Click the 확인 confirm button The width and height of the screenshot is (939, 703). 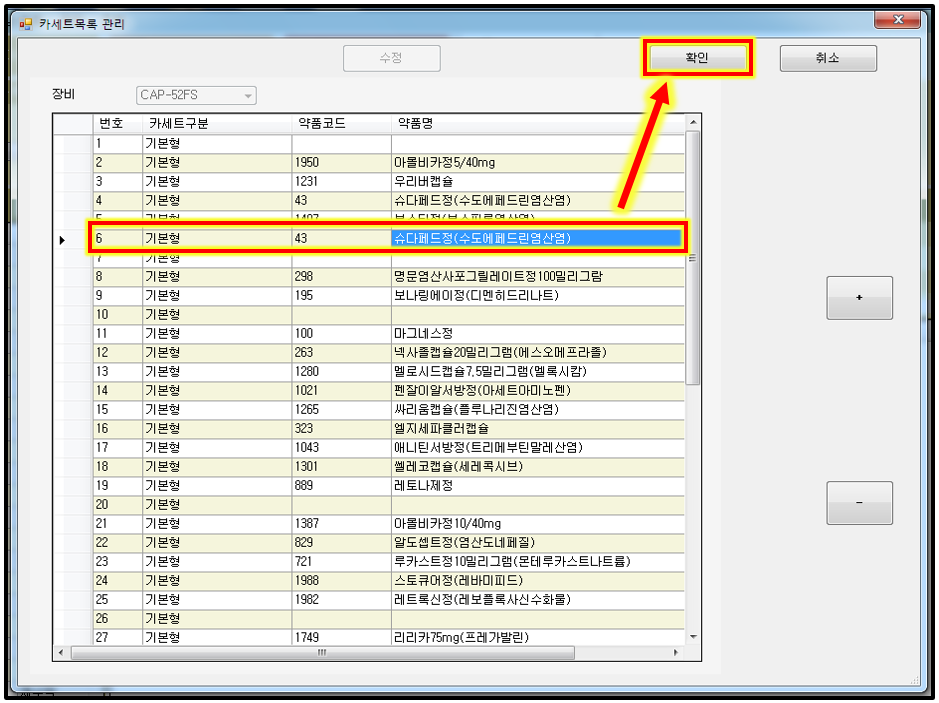coord(697,58)
